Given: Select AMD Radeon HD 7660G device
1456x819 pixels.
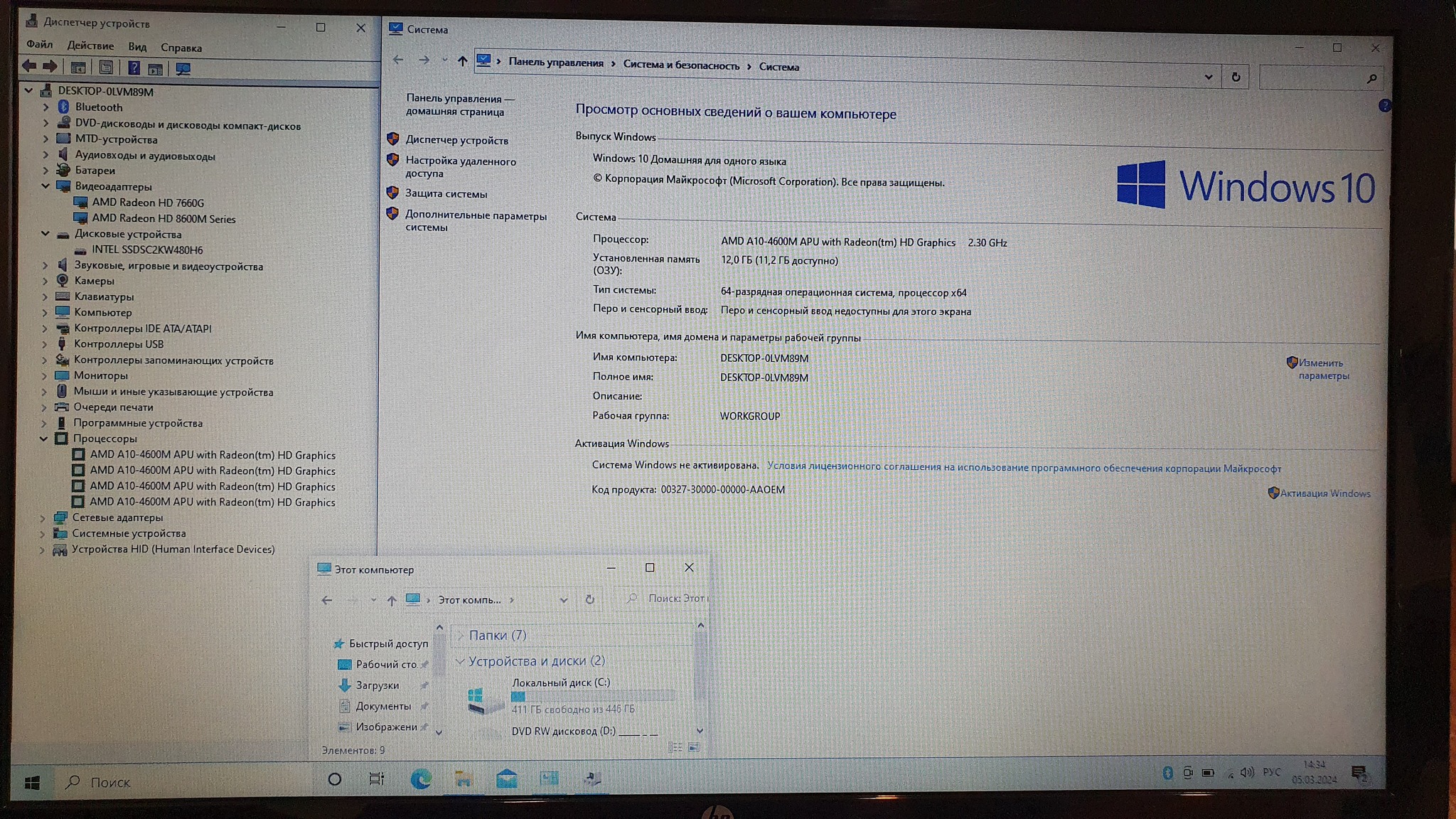Looking at the screenshot, I should tap(148, 203).
